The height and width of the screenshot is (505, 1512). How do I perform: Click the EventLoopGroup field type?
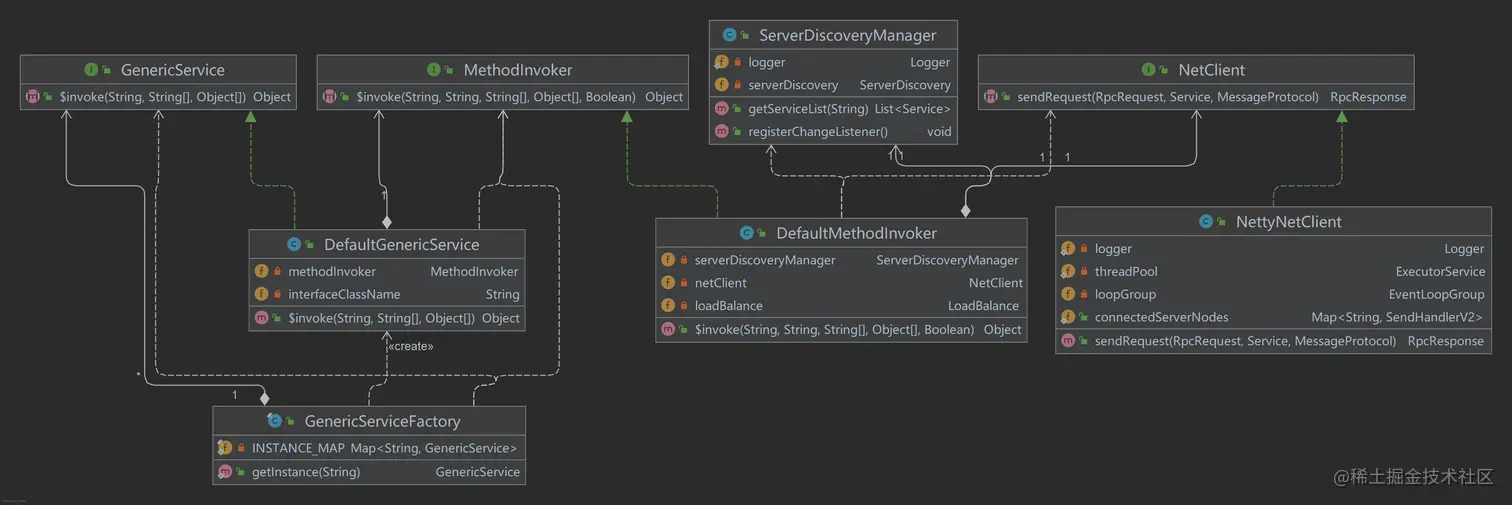pyautogui.click(x=1437, y=294)
